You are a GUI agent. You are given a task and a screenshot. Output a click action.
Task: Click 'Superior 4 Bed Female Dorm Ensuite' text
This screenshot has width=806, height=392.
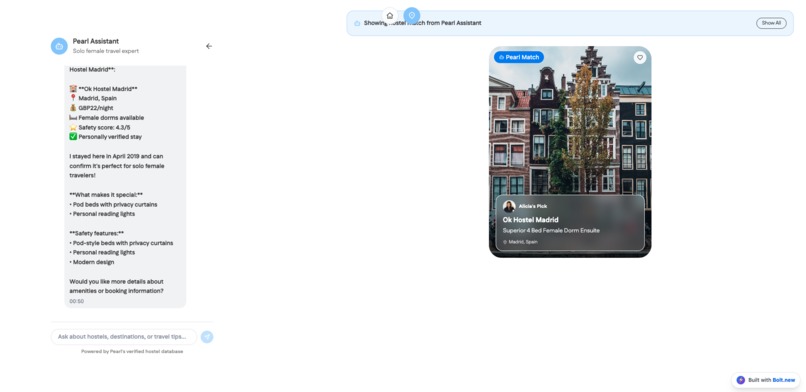coord(551,231)
